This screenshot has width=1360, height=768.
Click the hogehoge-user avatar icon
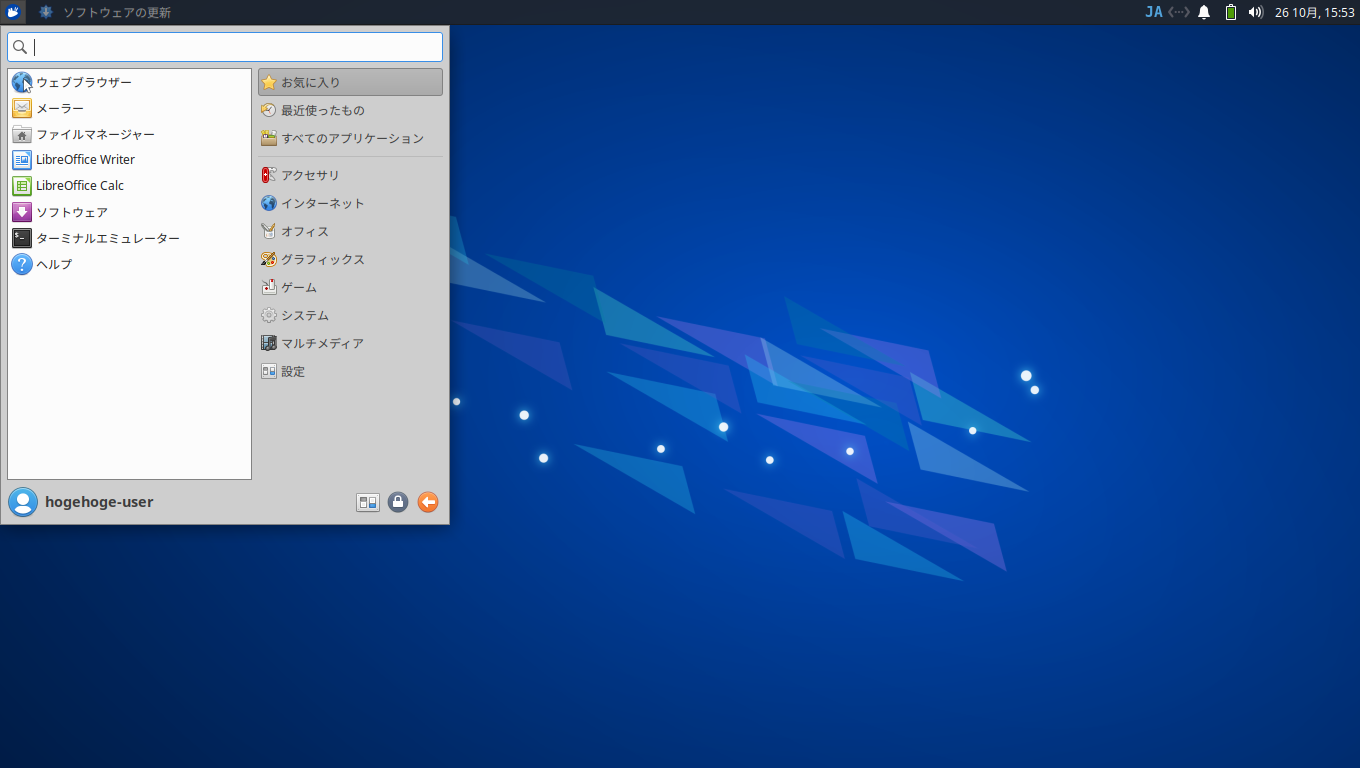click(23, 502)
